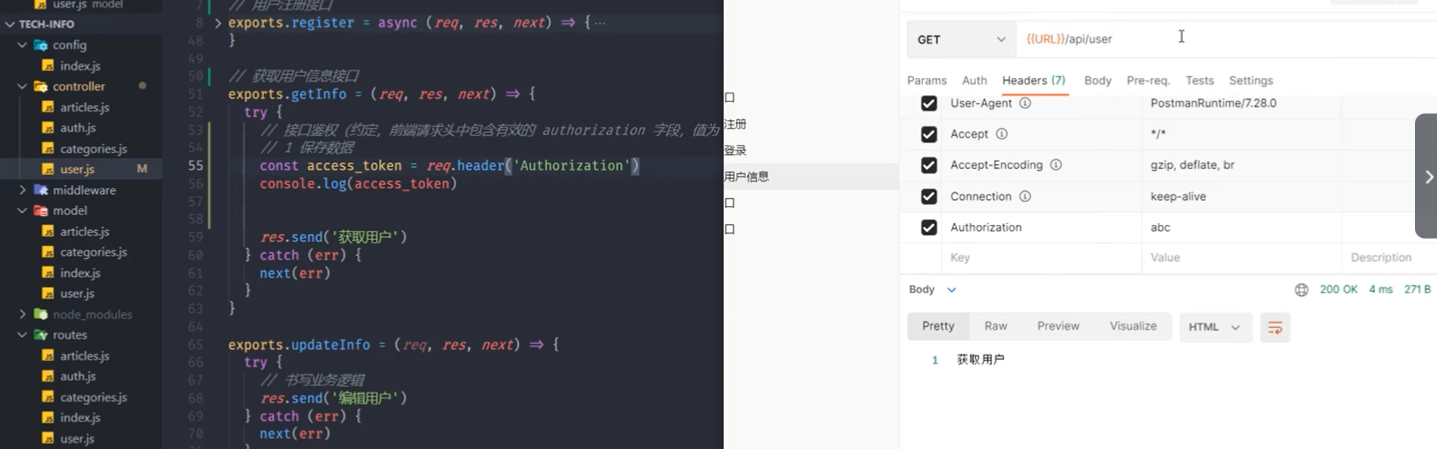
Task: Collapse the model folder chevron
Action: tap(23, 211)
